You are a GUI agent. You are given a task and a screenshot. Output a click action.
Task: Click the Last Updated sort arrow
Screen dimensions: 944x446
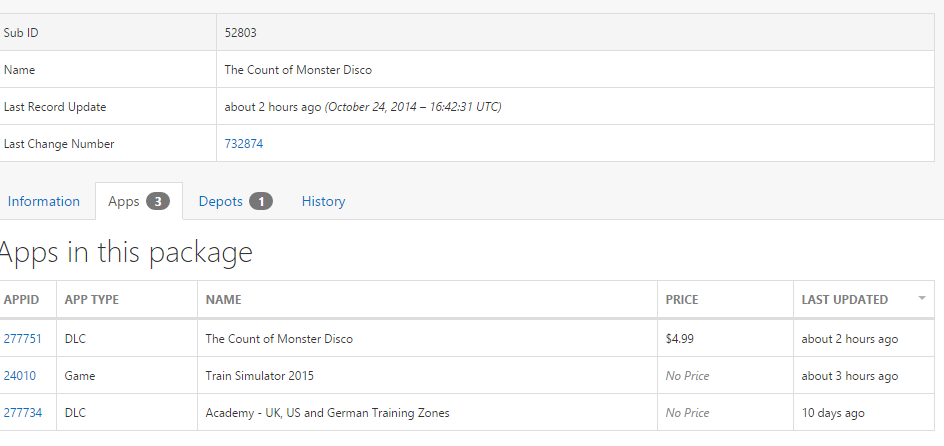[921, 299]
